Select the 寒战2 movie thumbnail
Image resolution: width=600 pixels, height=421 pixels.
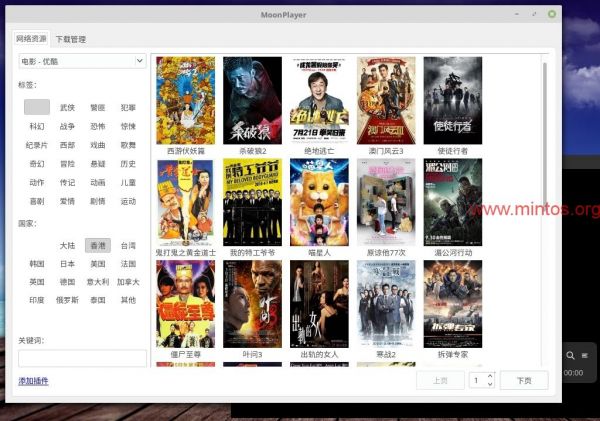(x=386, y=304)
